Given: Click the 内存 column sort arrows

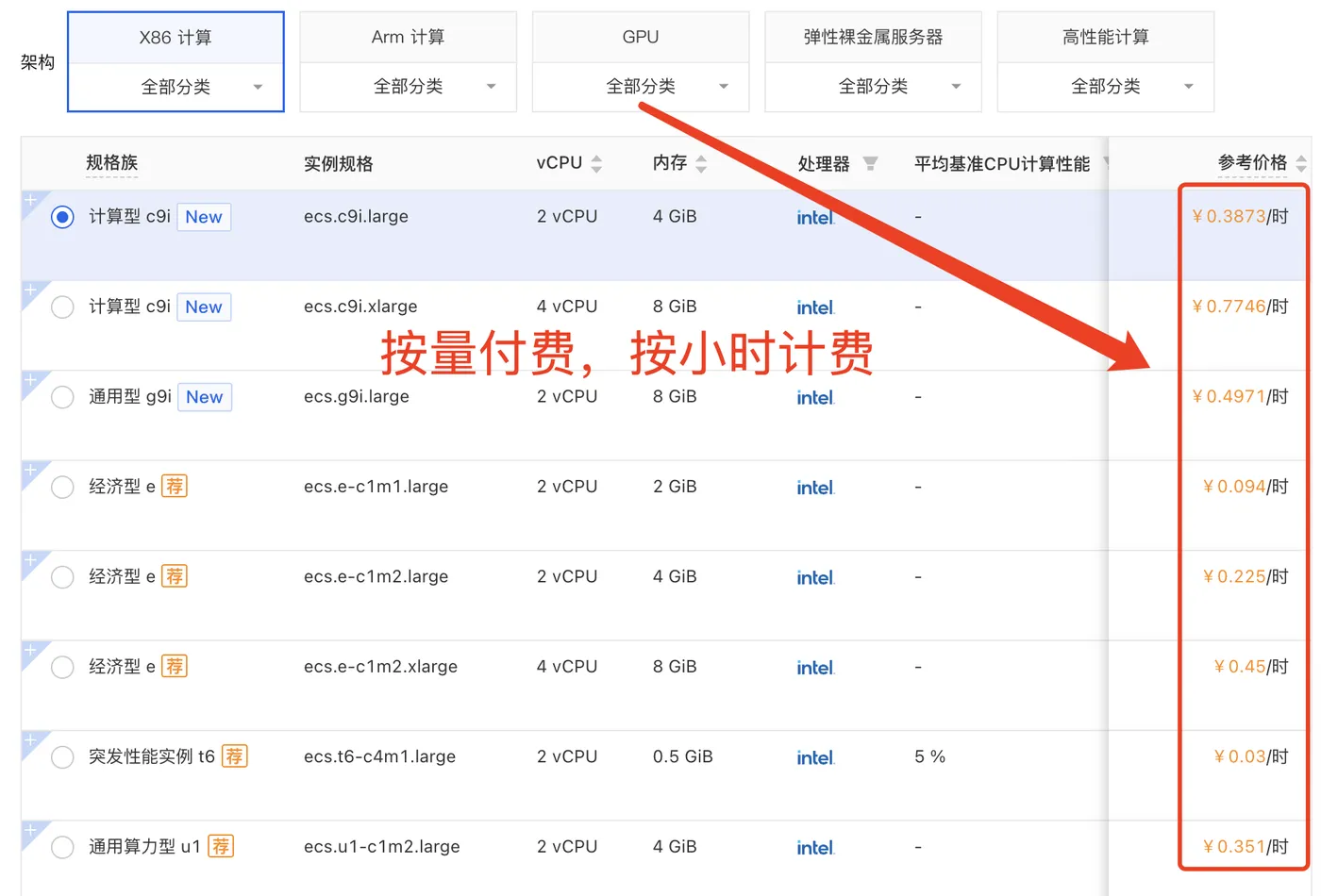Looking at the screenshot, I should point(701,164).
